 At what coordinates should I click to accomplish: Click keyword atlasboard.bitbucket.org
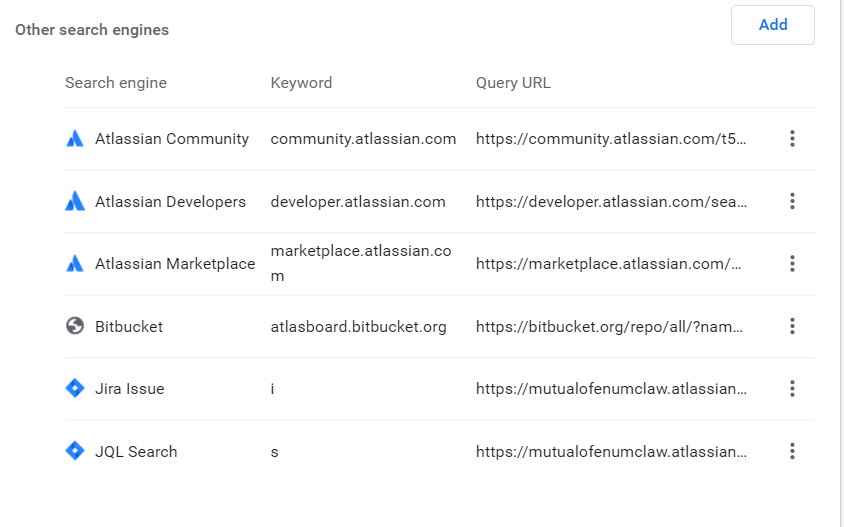[x=358, y=327]
